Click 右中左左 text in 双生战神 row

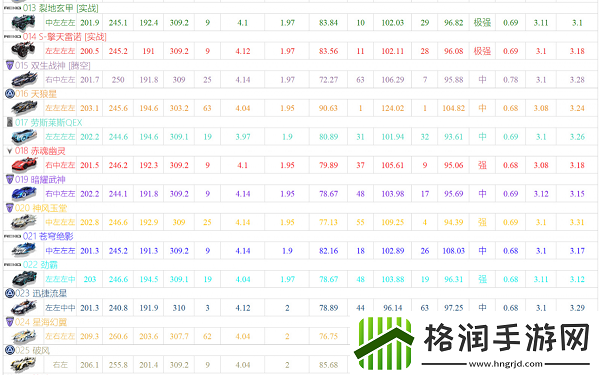point(60,80)
